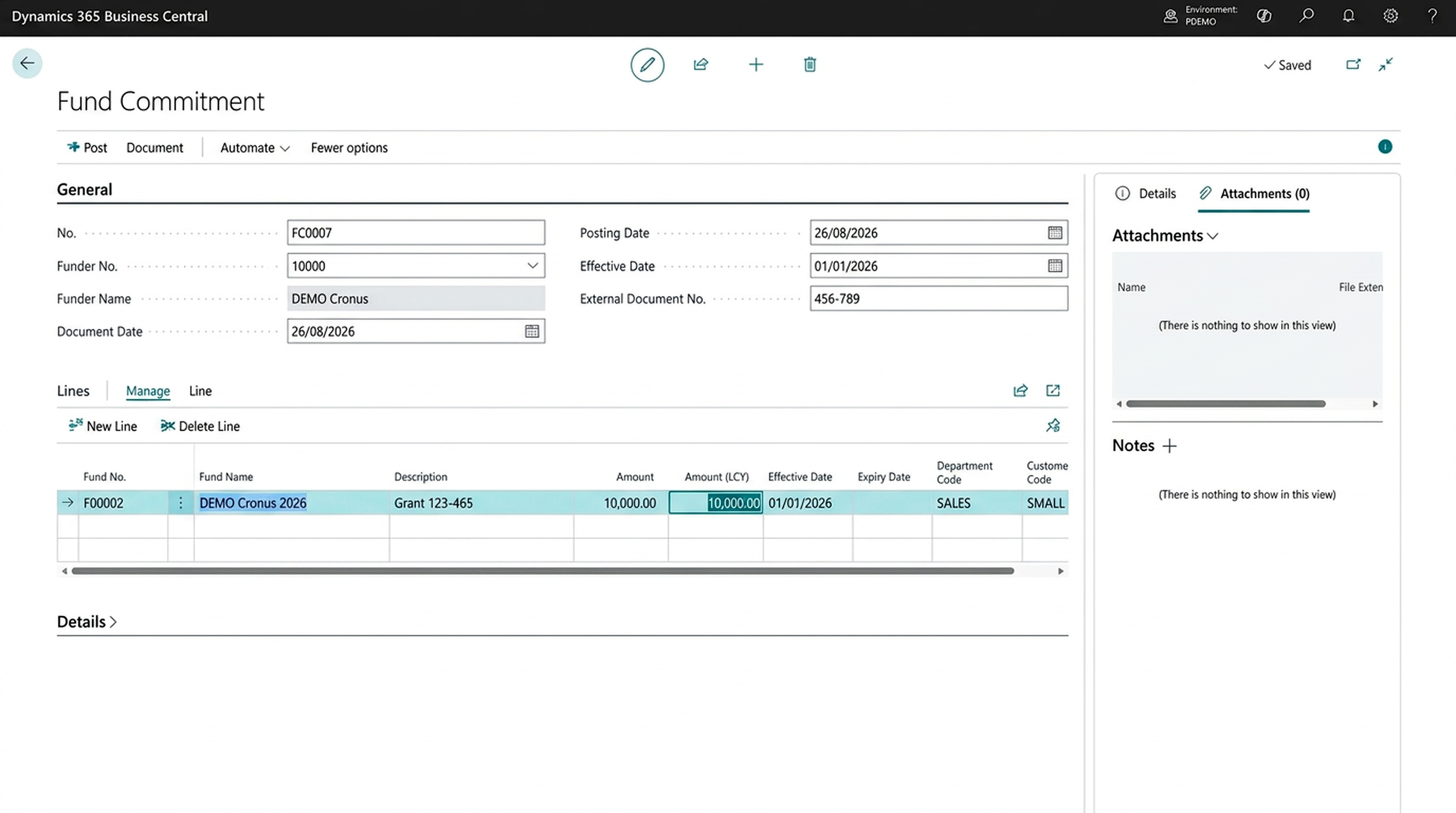Post the fund commitment
This screenshot has width=1456, height=813.
click(x=87, y=148)
